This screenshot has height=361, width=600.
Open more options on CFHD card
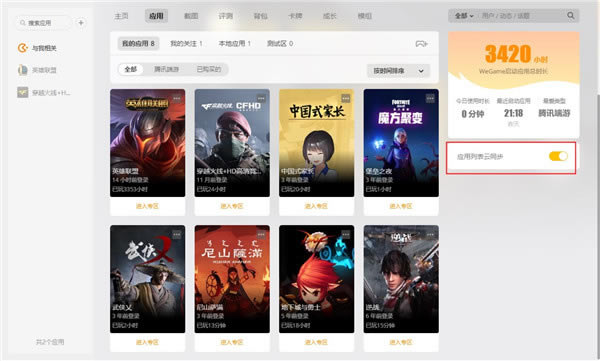point(261,98)
